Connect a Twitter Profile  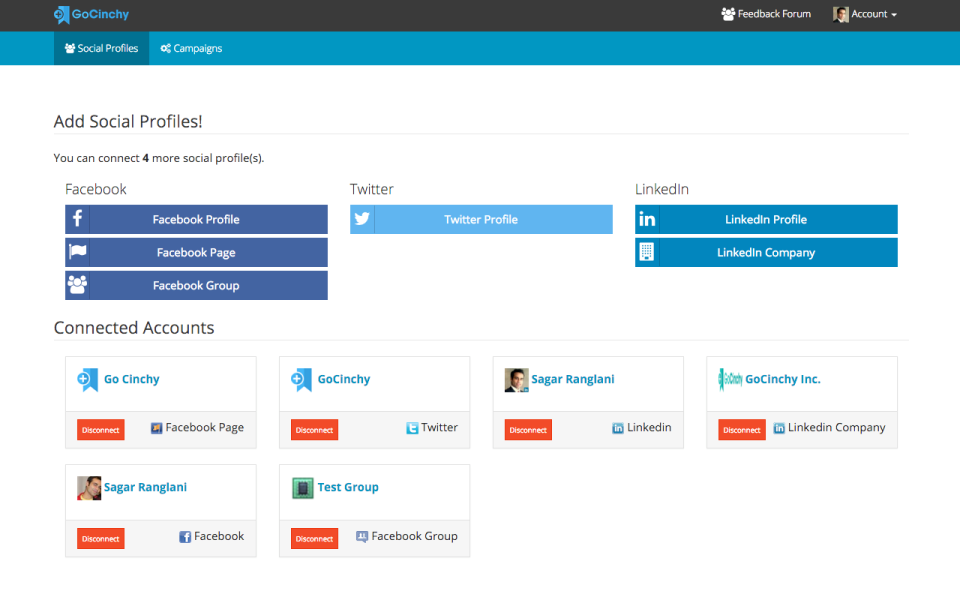pos(481,219)
